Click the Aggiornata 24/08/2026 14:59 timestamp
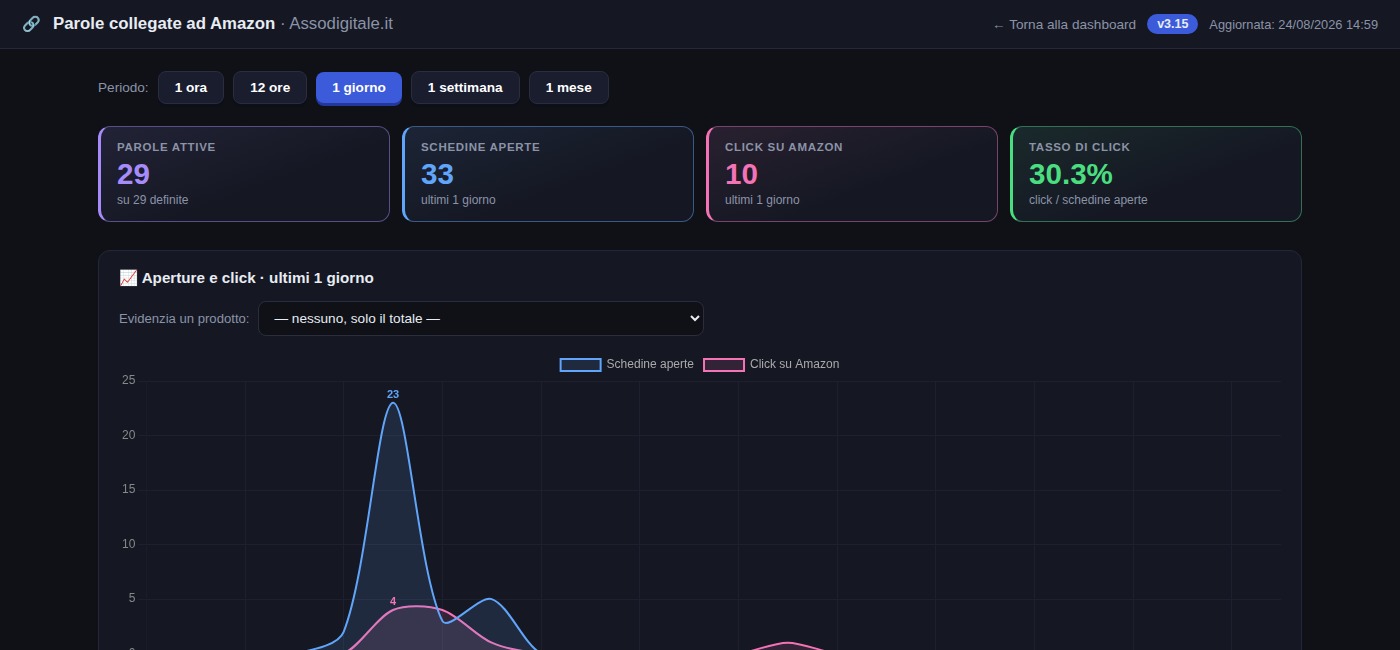This screenshot has width=1400, height=650. 1294,25
